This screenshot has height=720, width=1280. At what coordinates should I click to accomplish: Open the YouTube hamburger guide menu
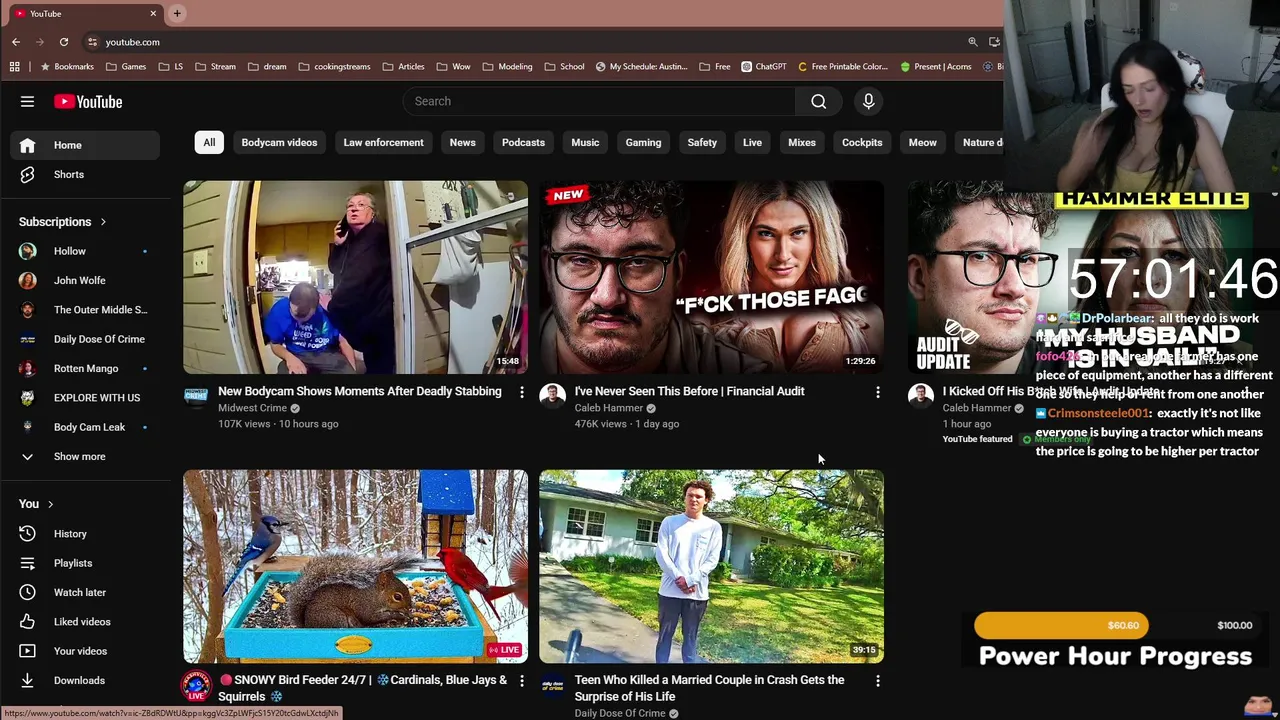click(27, 101)
